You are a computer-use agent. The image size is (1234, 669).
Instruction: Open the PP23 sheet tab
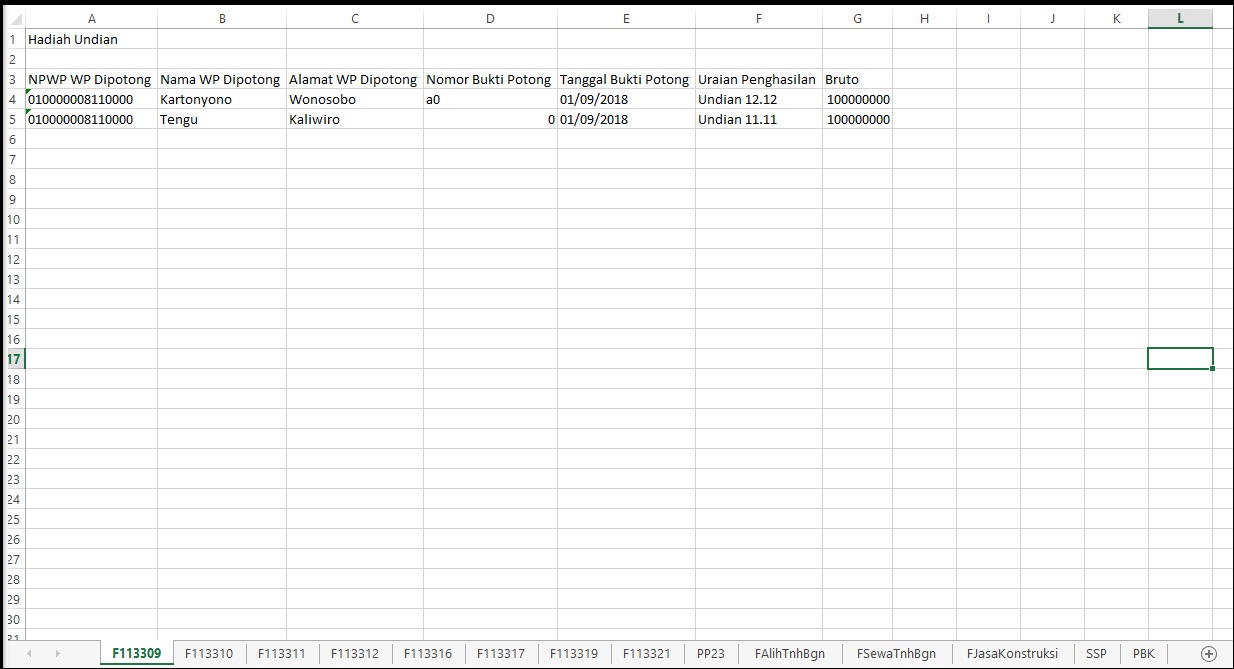pyautogui.click(x=711, y=653)
